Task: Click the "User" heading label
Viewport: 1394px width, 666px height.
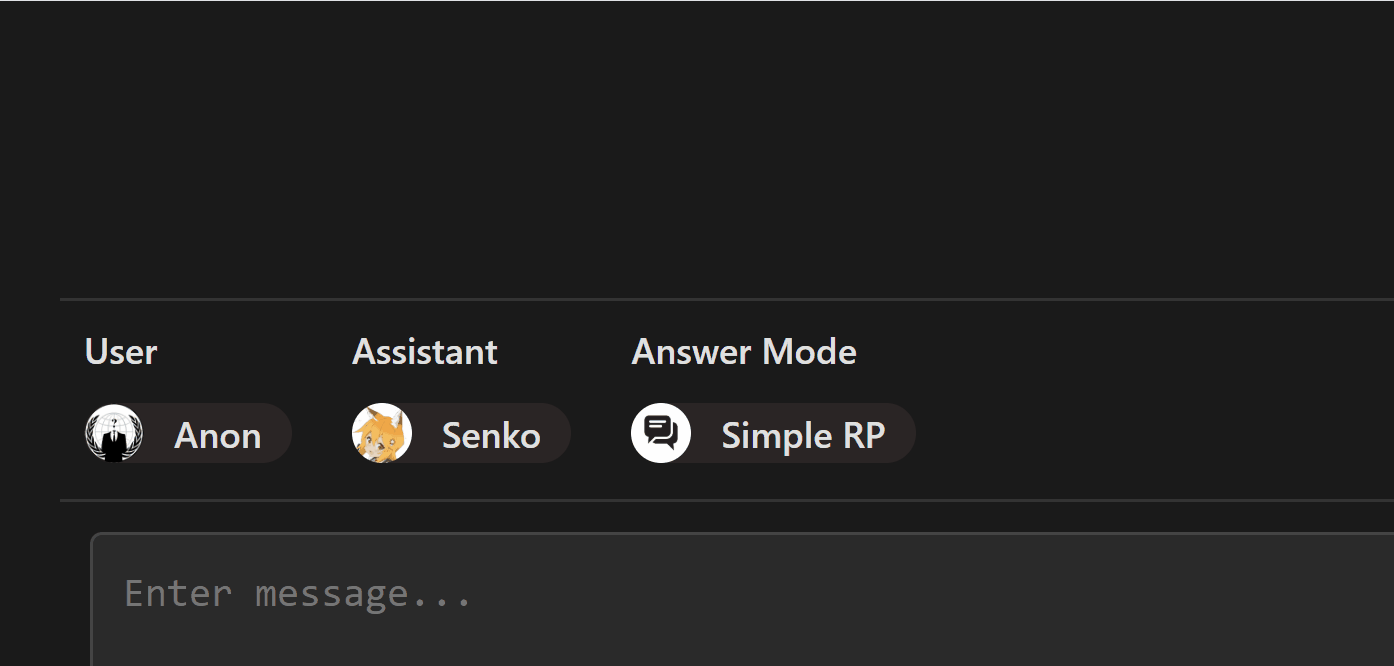Action: (x=121, y=352)
